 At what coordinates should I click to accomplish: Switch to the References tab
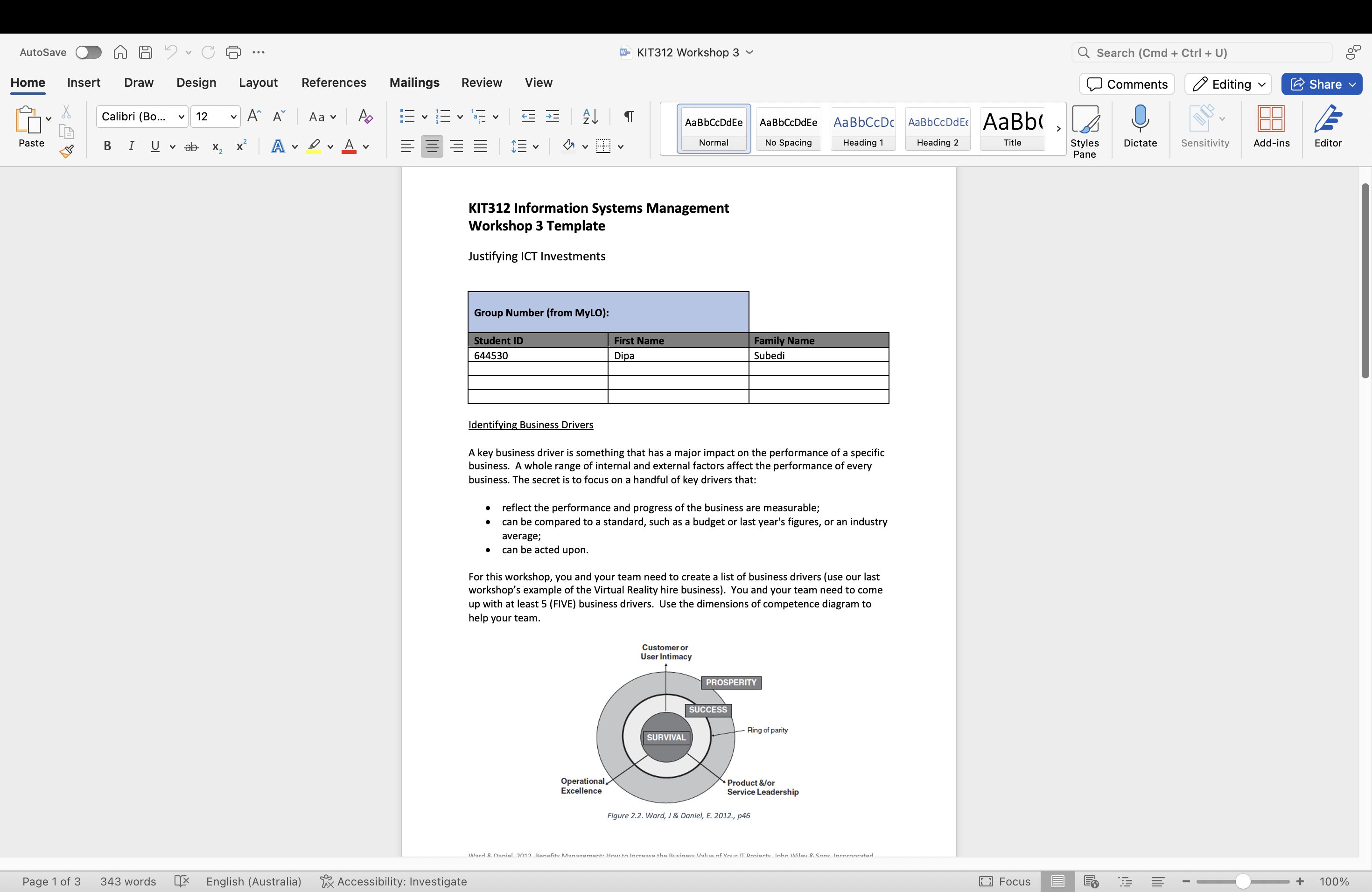pos(333,83)
